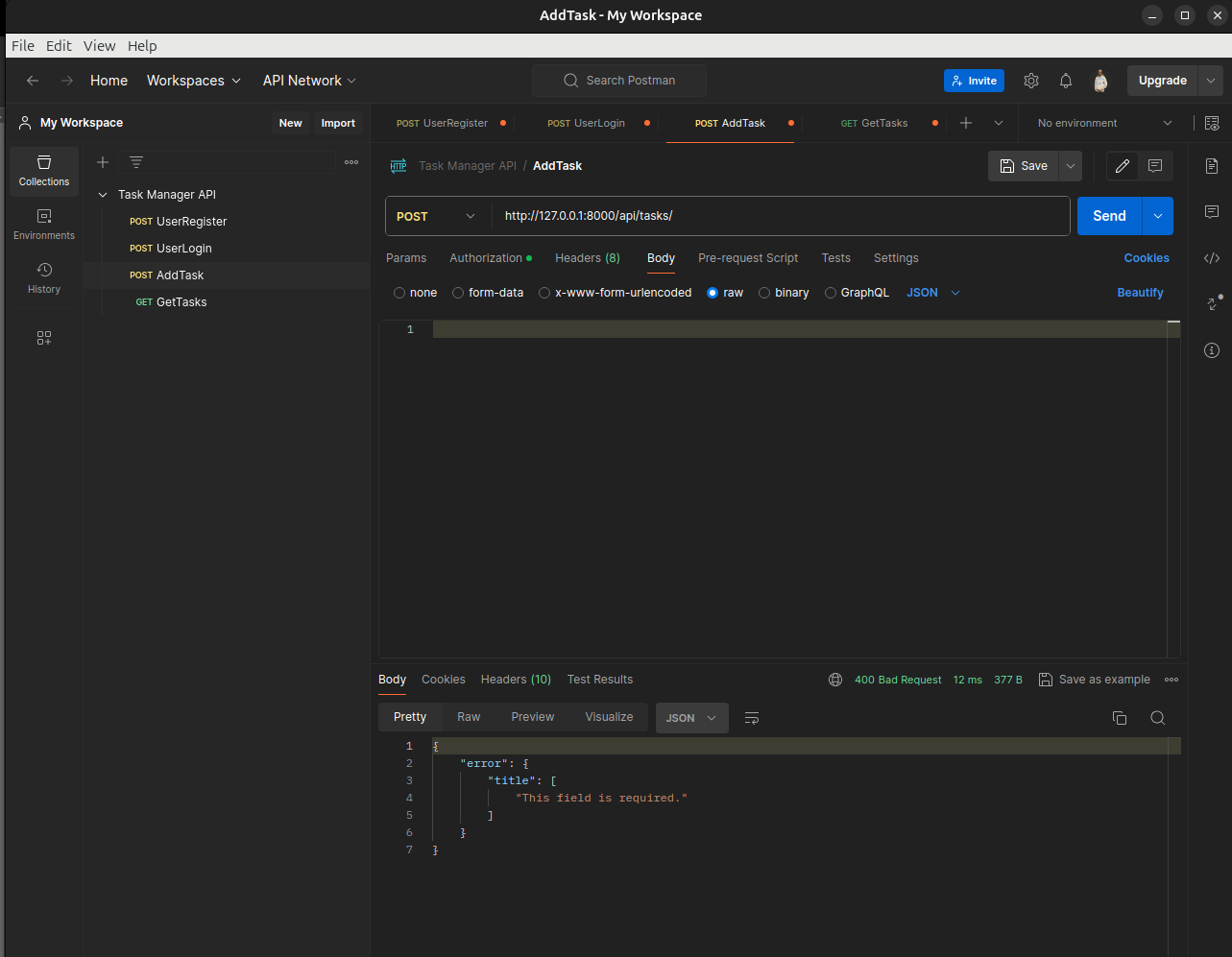Open the code snippet icon in right sidebar
This screenshot has width=1232, height=957.
(1212, 257)
